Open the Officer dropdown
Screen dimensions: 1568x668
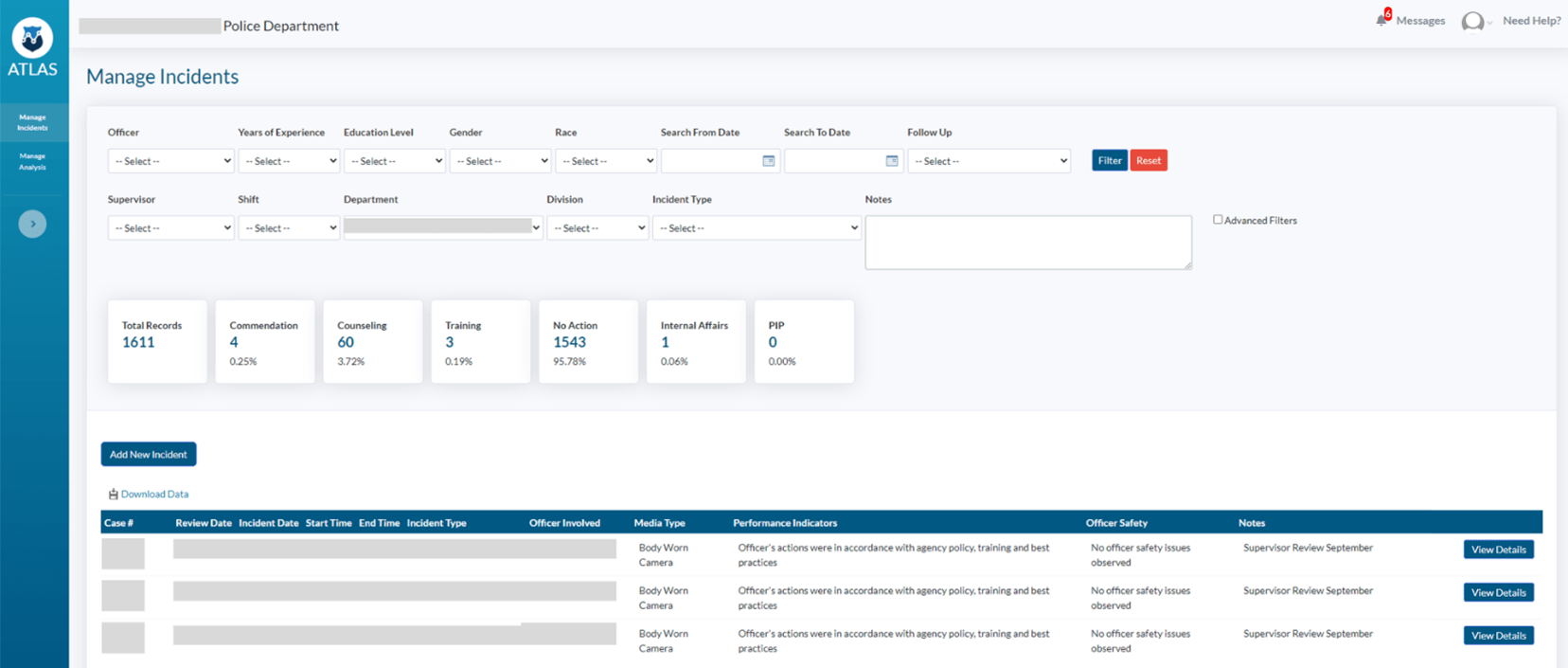(170, 161)
